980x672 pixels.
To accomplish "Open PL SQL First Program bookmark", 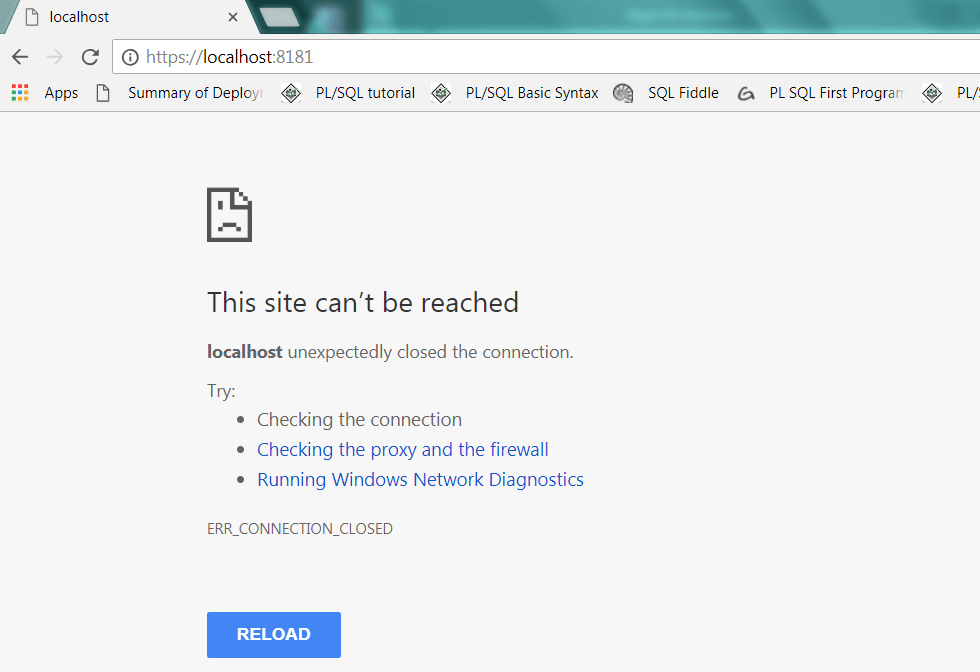I will pyautogui.click(x=838, y=93).
